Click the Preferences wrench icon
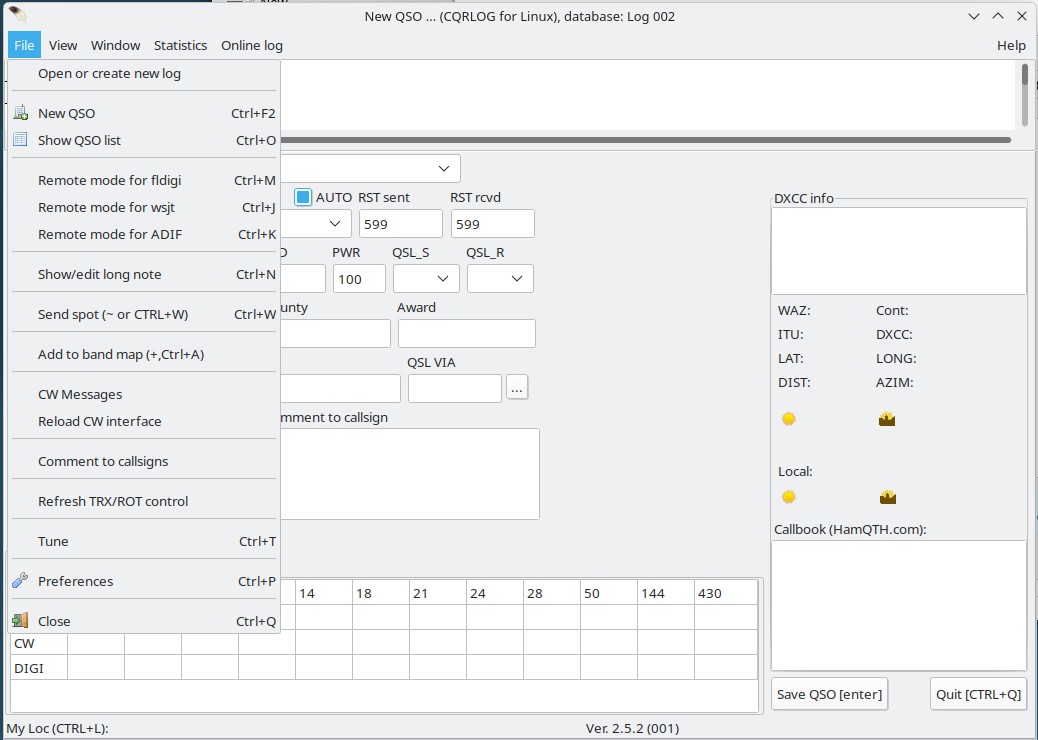 21,580
